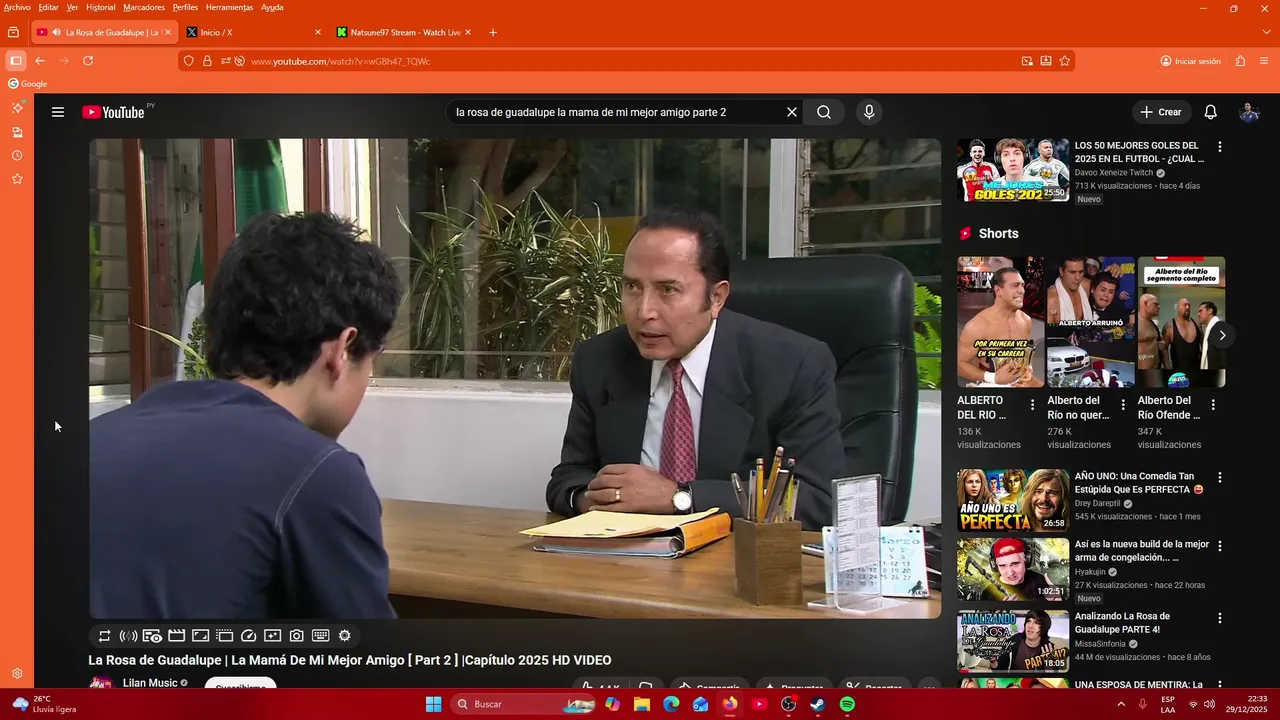Toggle the expand-frame player icon
This screenshot has height=720, width=1280.
pyautogui.click(x=200, y=636)
